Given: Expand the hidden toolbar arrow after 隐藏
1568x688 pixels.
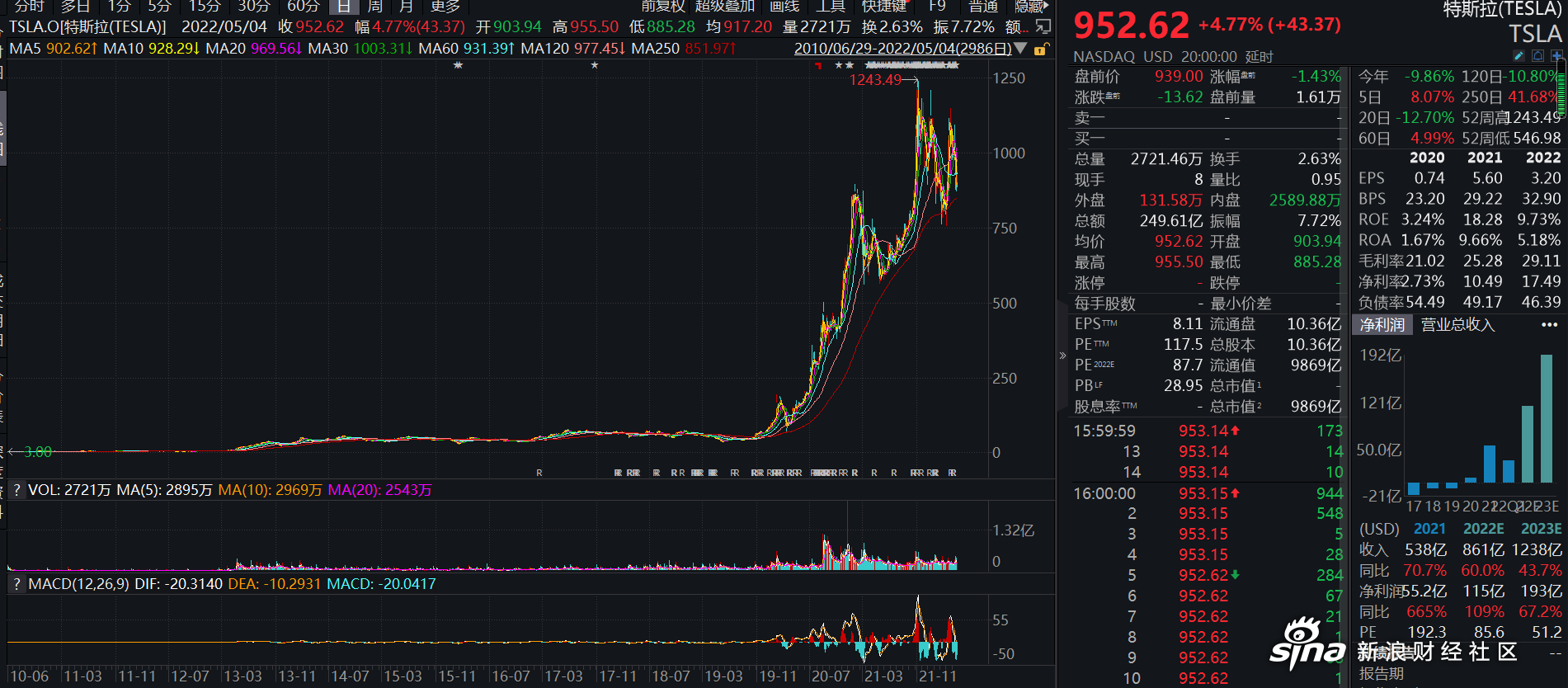Looking at the screenshot, I should (1046, 6).
